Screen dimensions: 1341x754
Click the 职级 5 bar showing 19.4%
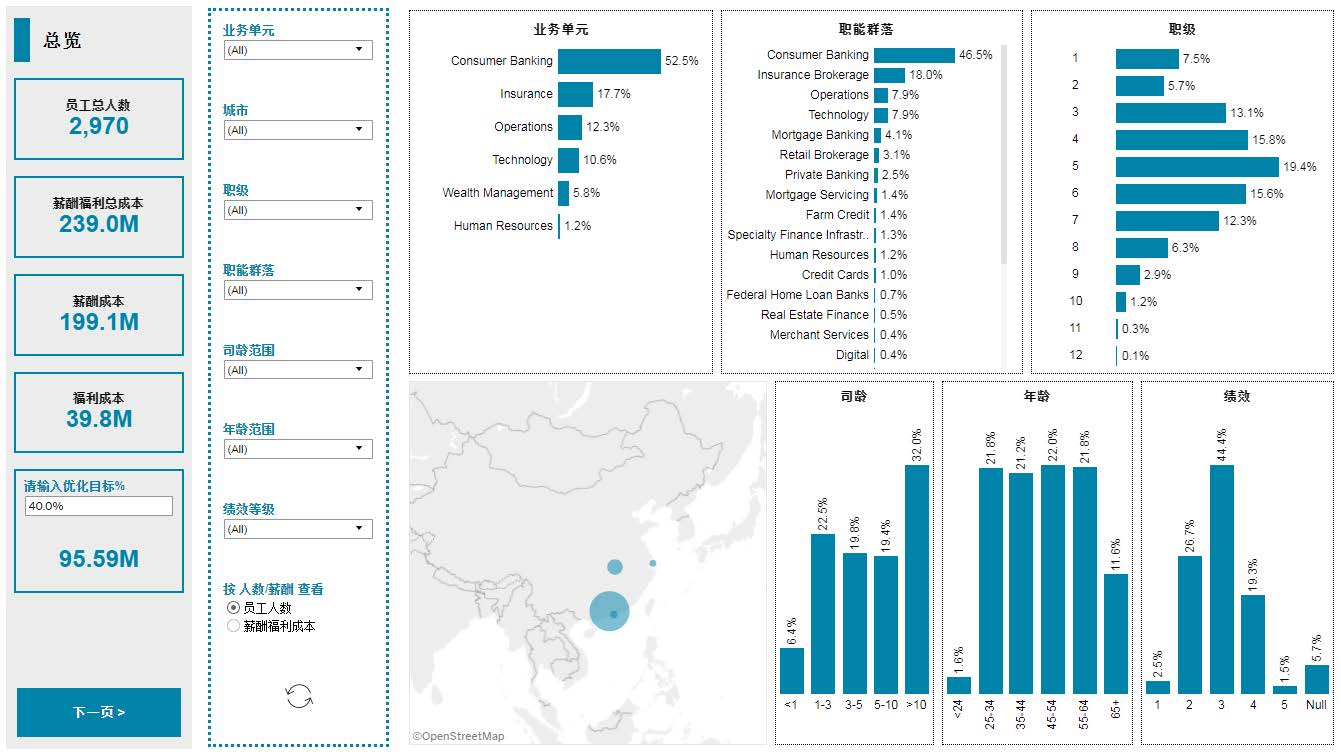pyautogui.click(x=1197, y=167)
